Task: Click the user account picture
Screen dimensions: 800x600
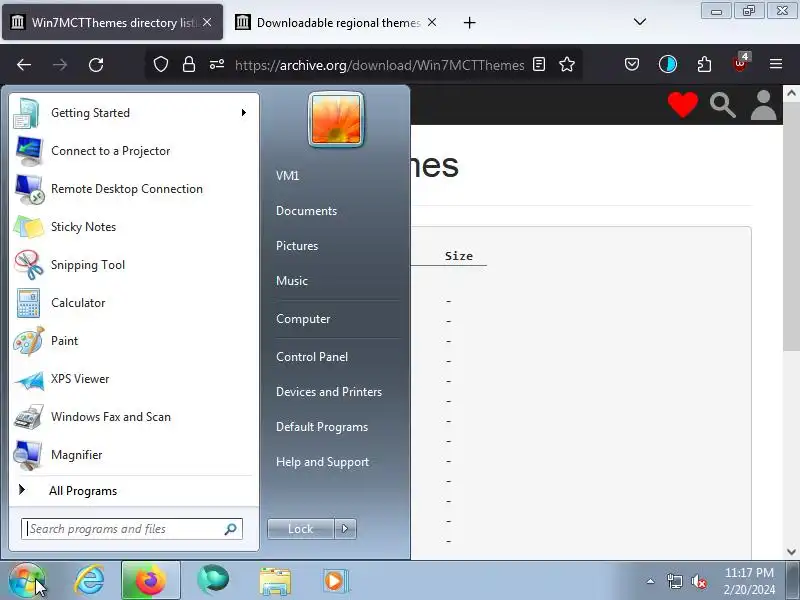Action: pyautogui.click(x=336, y=119)
